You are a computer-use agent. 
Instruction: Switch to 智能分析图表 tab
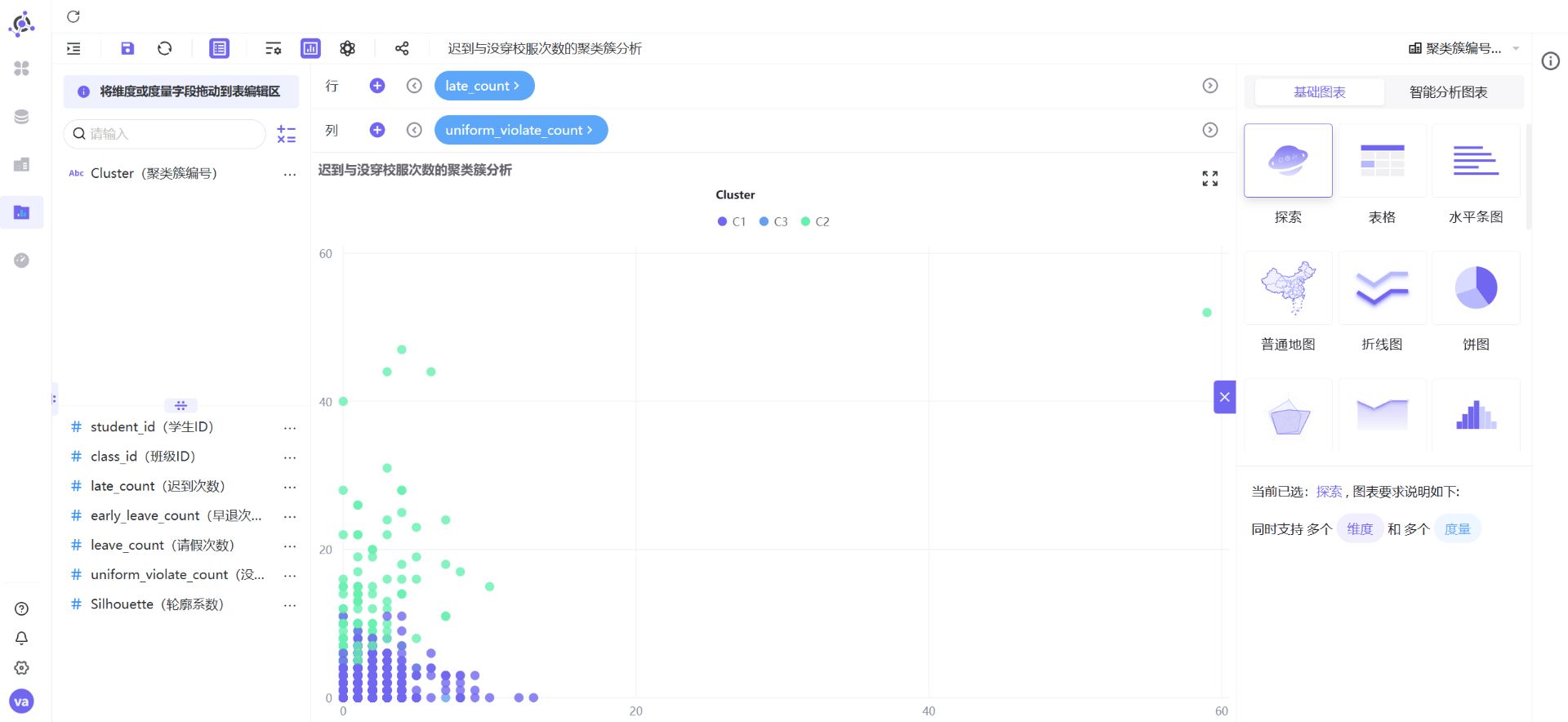click(1449, 92)
